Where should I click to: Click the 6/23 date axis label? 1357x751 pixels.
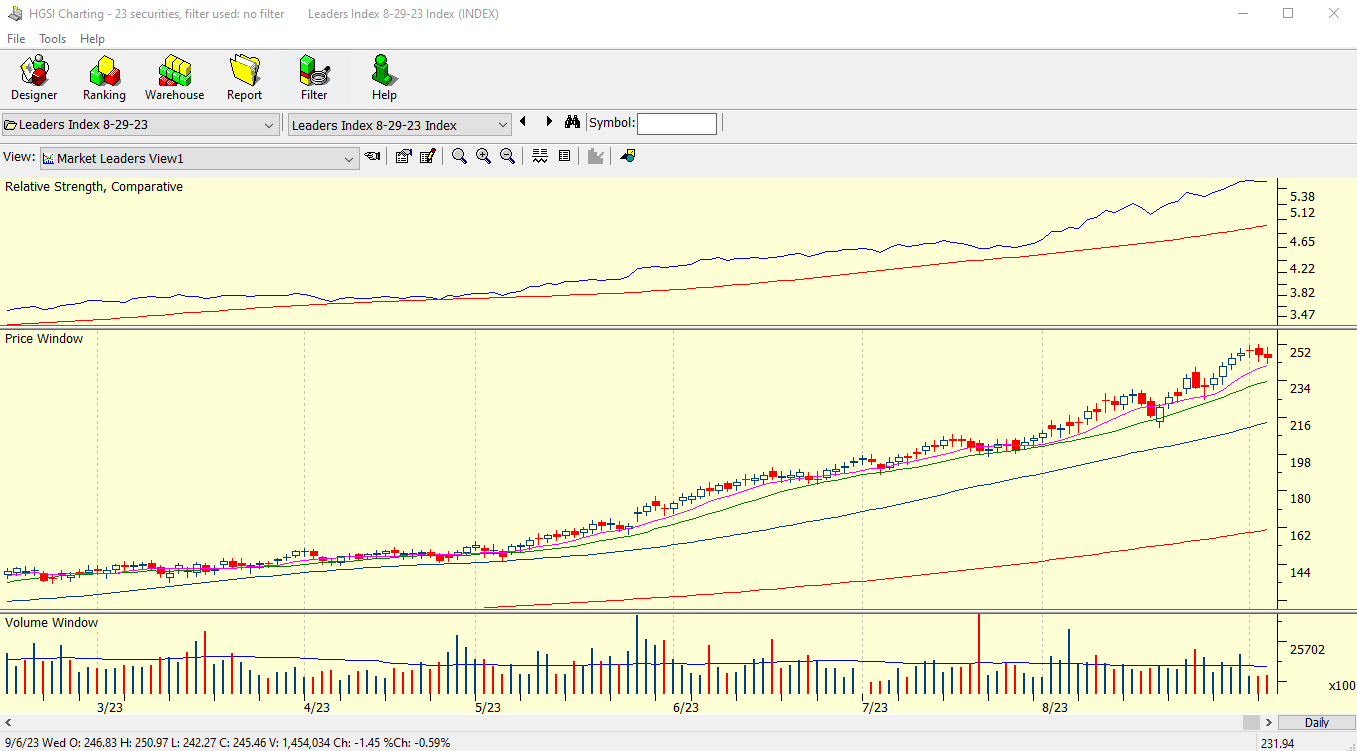[x=685, y=707]
